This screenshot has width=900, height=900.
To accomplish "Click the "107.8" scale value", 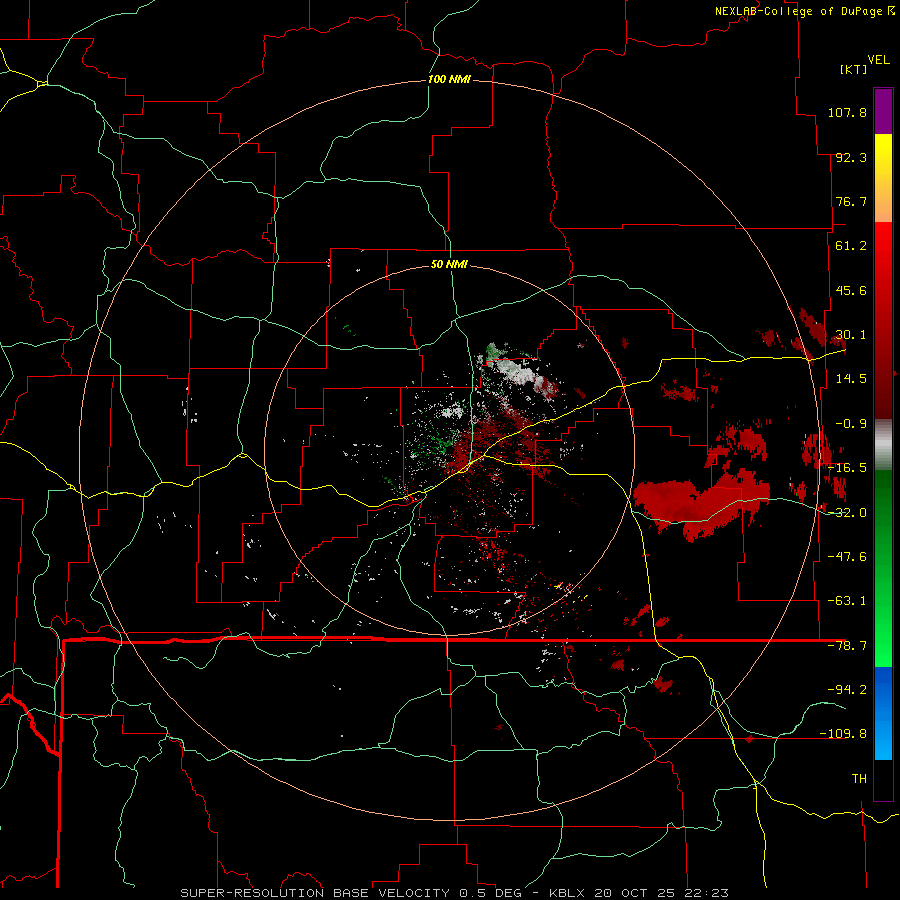I will 847,112.
